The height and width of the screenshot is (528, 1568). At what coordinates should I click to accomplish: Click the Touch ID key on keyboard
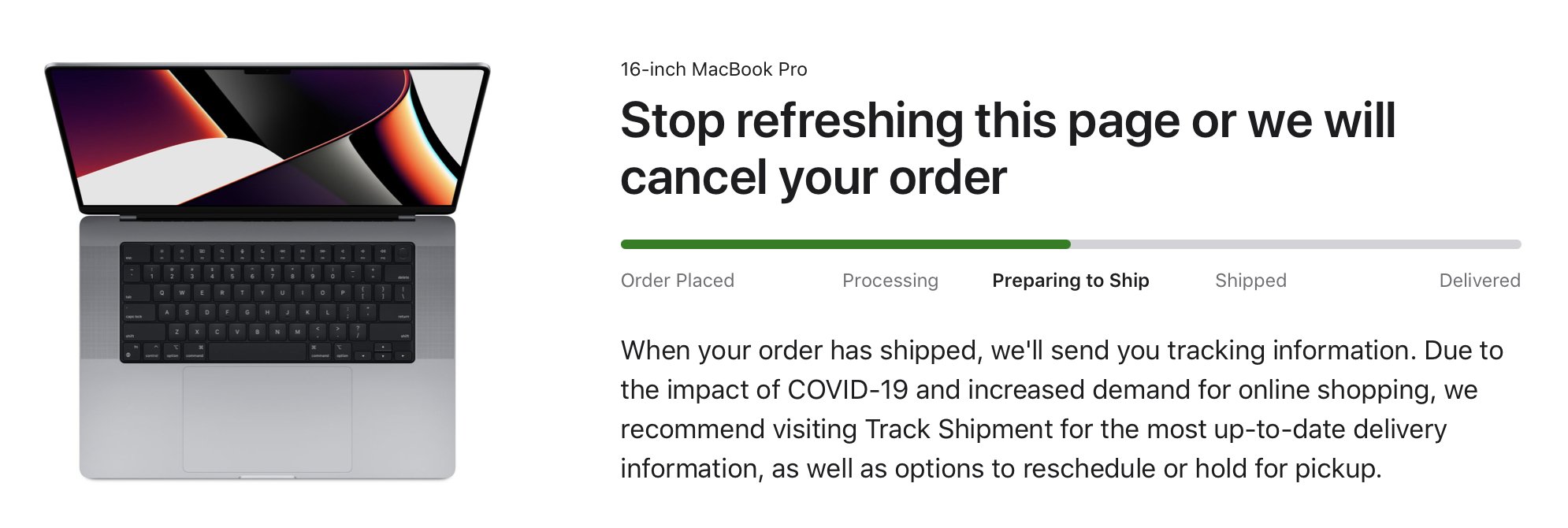(x=403, y=254)
